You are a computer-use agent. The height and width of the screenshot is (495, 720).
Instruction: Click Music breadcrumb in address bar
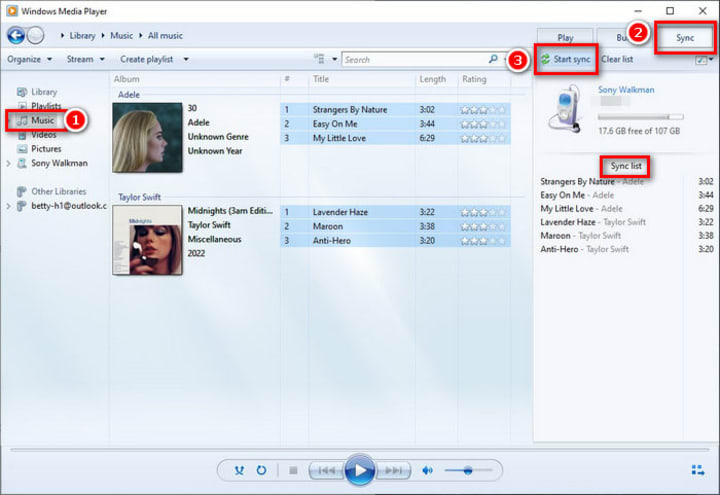tap(121, 35)
